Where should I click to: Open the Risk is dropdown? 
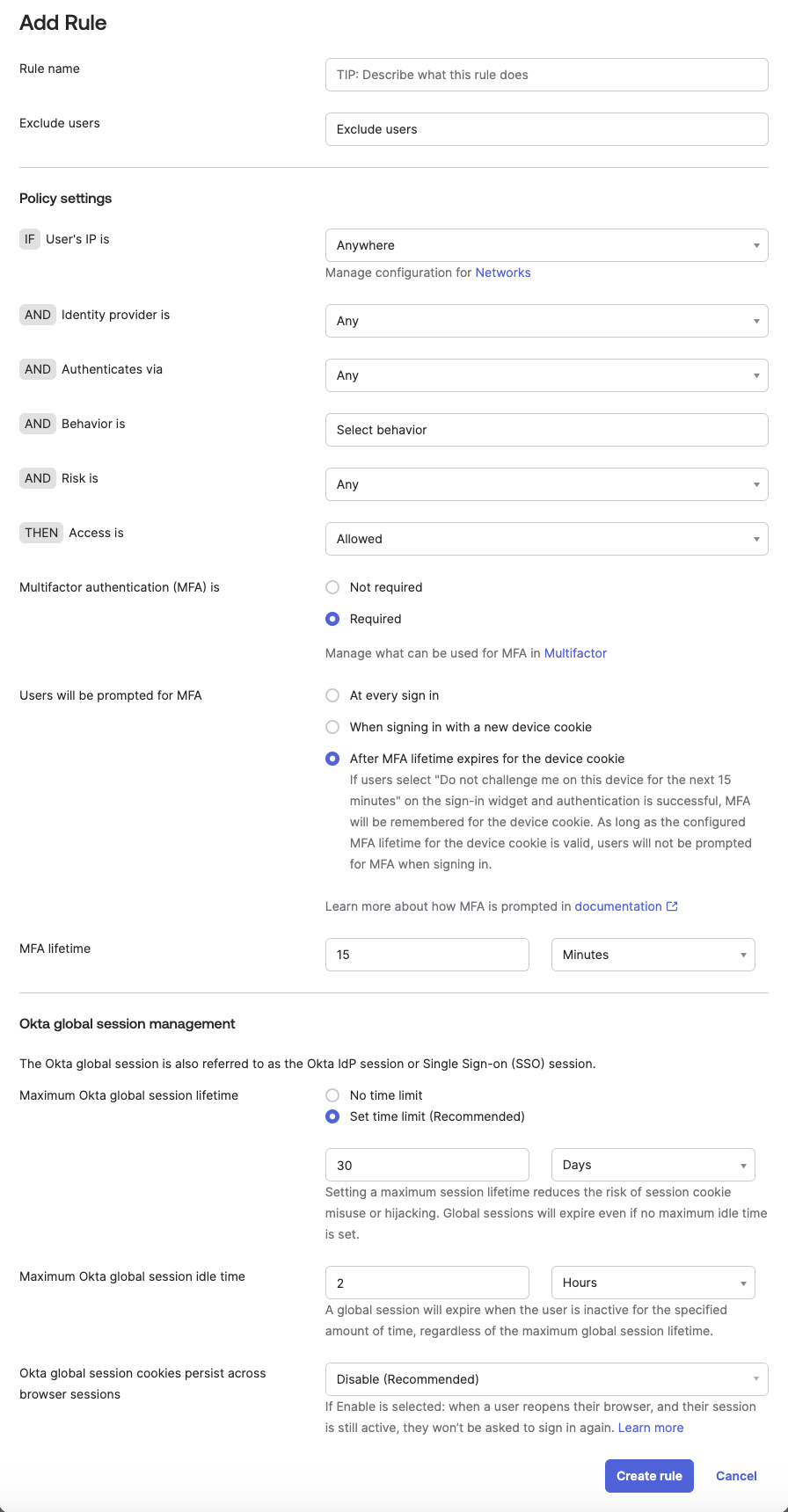pyautogui.click(x=546, y=484)
